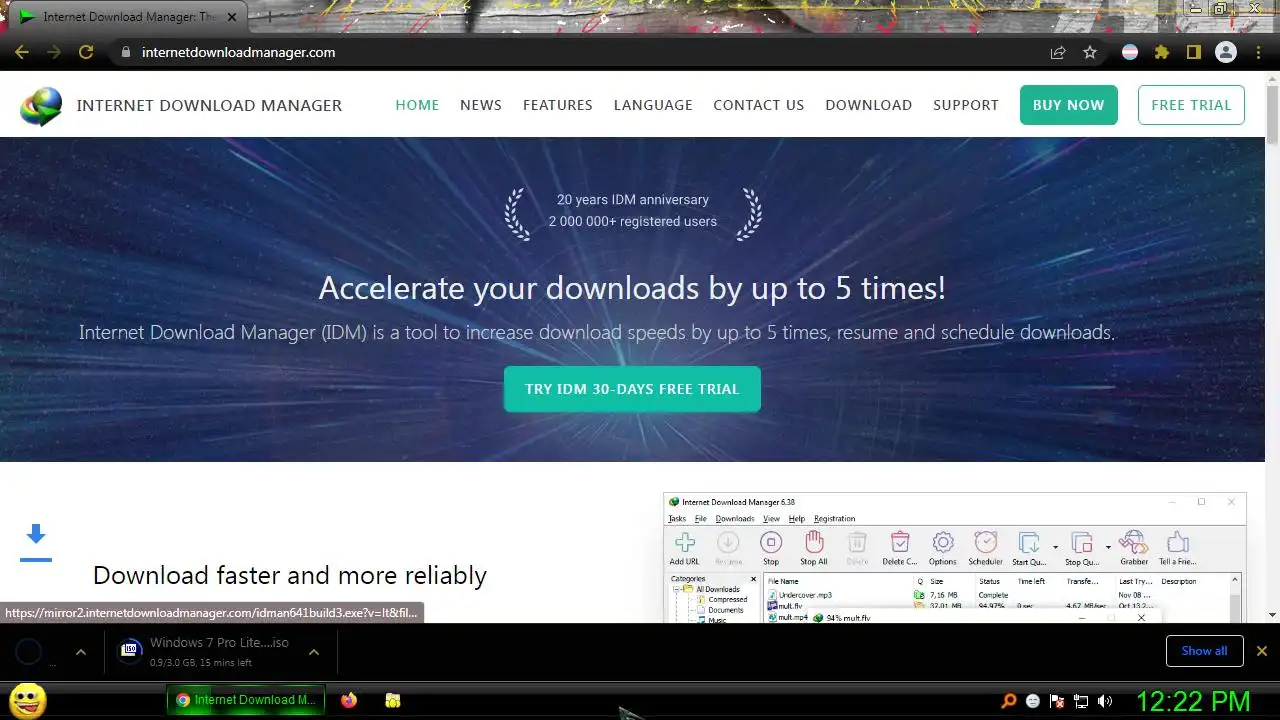Open the Chrome profile avatar

coord(1226,52)
